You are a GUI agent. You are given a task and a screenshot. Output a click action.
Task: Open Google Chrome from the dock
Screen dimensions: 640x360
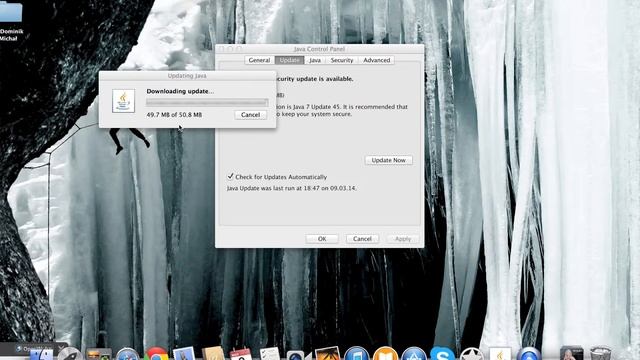(x=157, y=354)
